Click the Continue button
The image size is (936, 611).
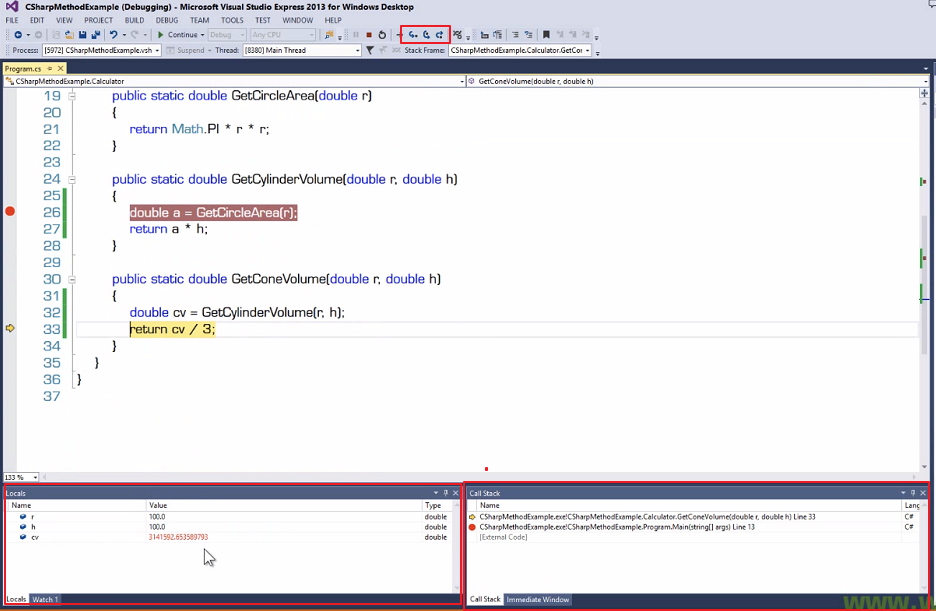pyautogui.click(x=177, y=35)
